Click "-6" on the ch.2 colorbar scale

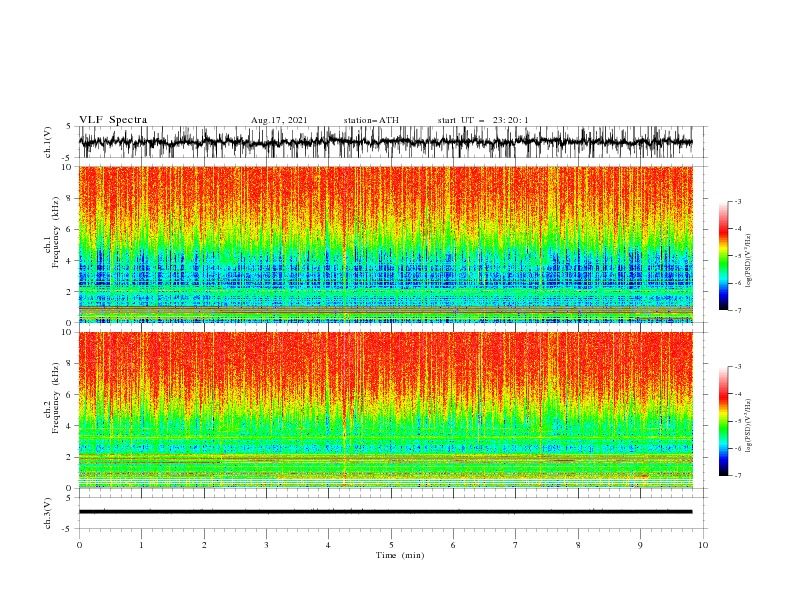[738, 448]
